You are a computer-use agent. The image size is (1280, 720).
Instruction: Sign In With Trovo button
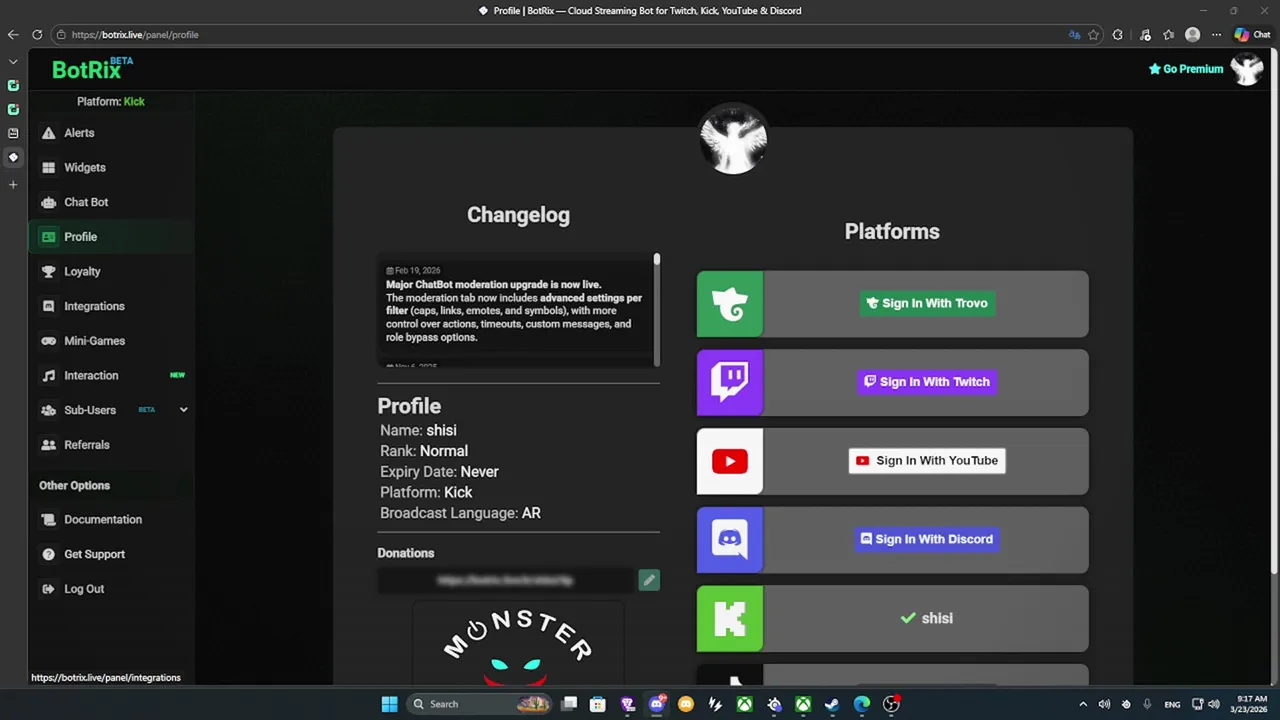(x=927, y=303)
